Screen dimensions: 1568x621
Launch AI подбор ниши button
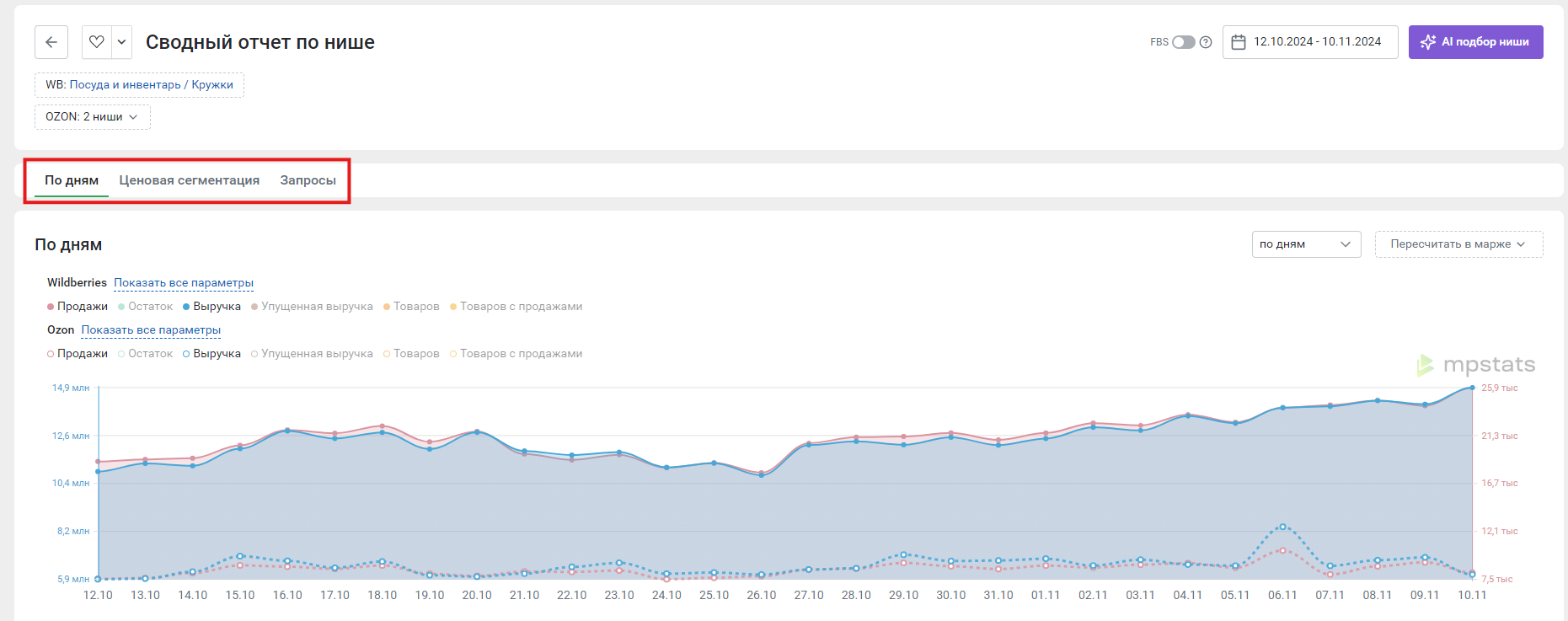pyautogui.click(x=1476, y=42)
